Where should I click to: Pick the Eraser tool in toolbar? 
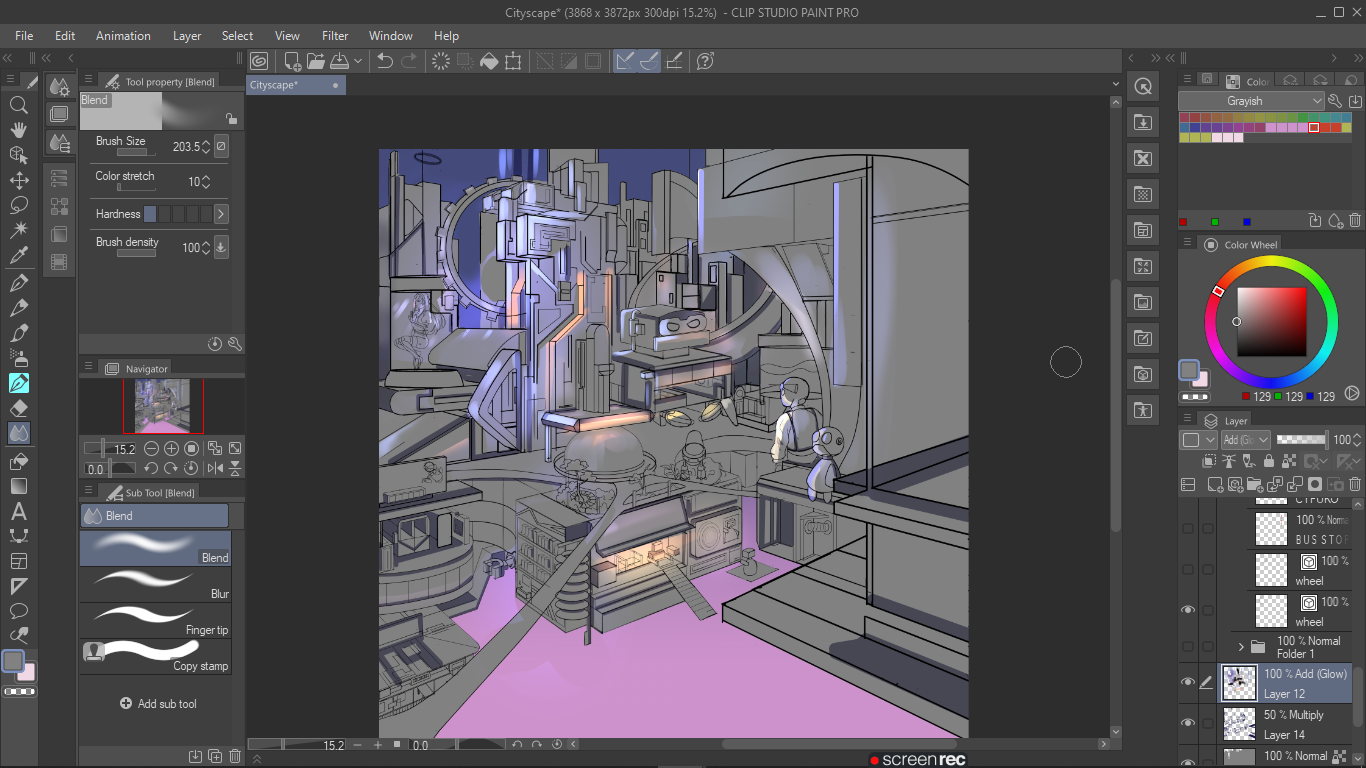[x=18, y=408]
